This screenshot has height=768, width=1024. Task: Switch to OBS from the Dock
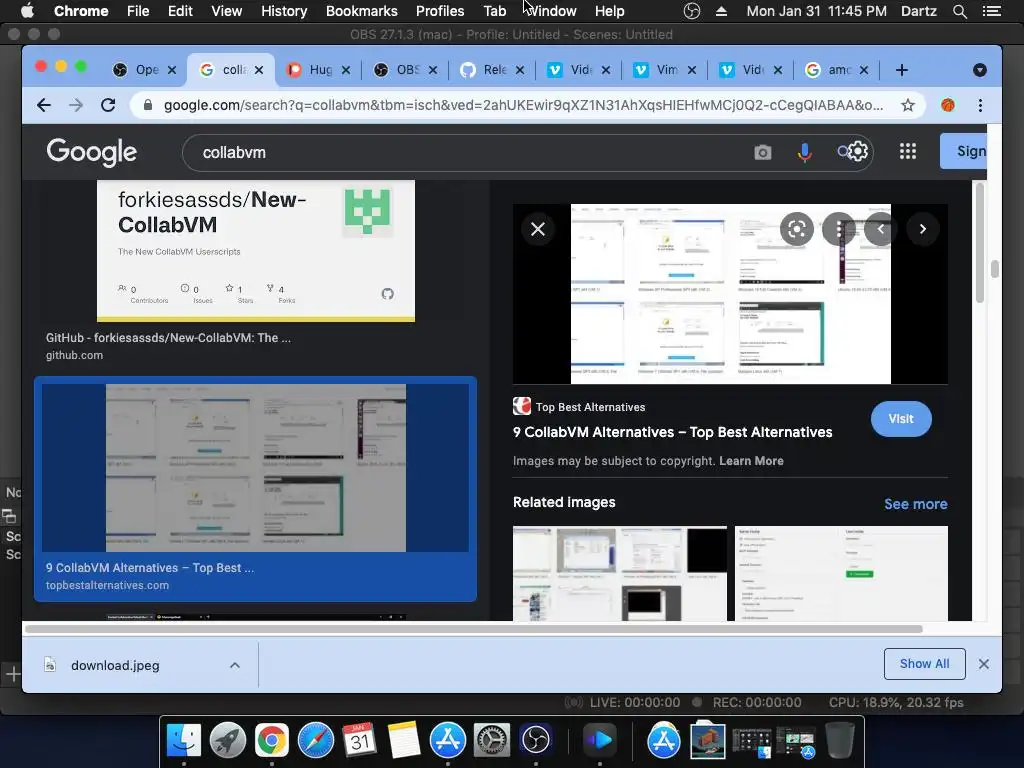click(536, 740)
